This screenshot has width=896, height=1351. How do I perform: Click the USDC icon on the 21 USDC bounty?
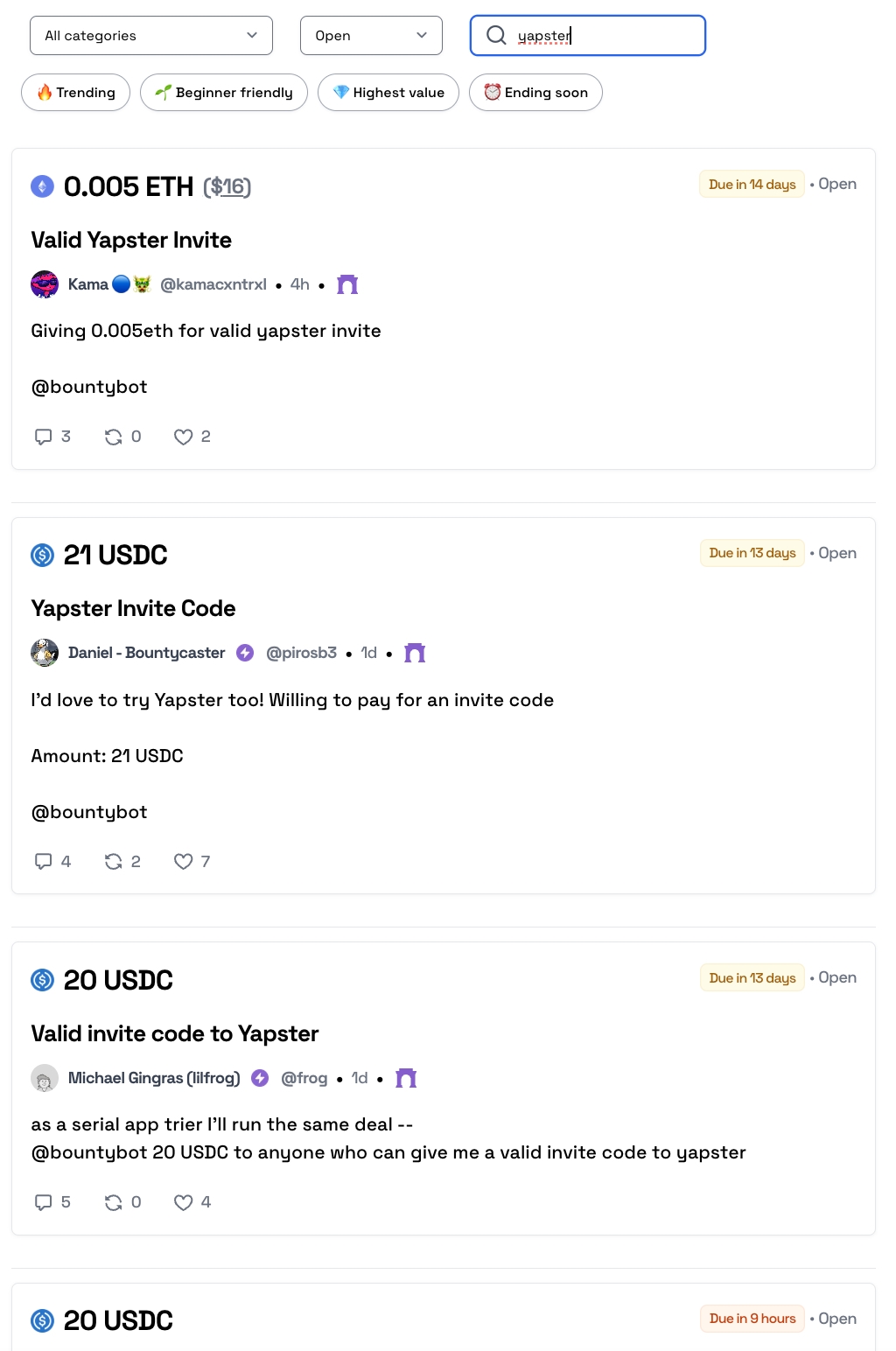click(x=43, y=555)
